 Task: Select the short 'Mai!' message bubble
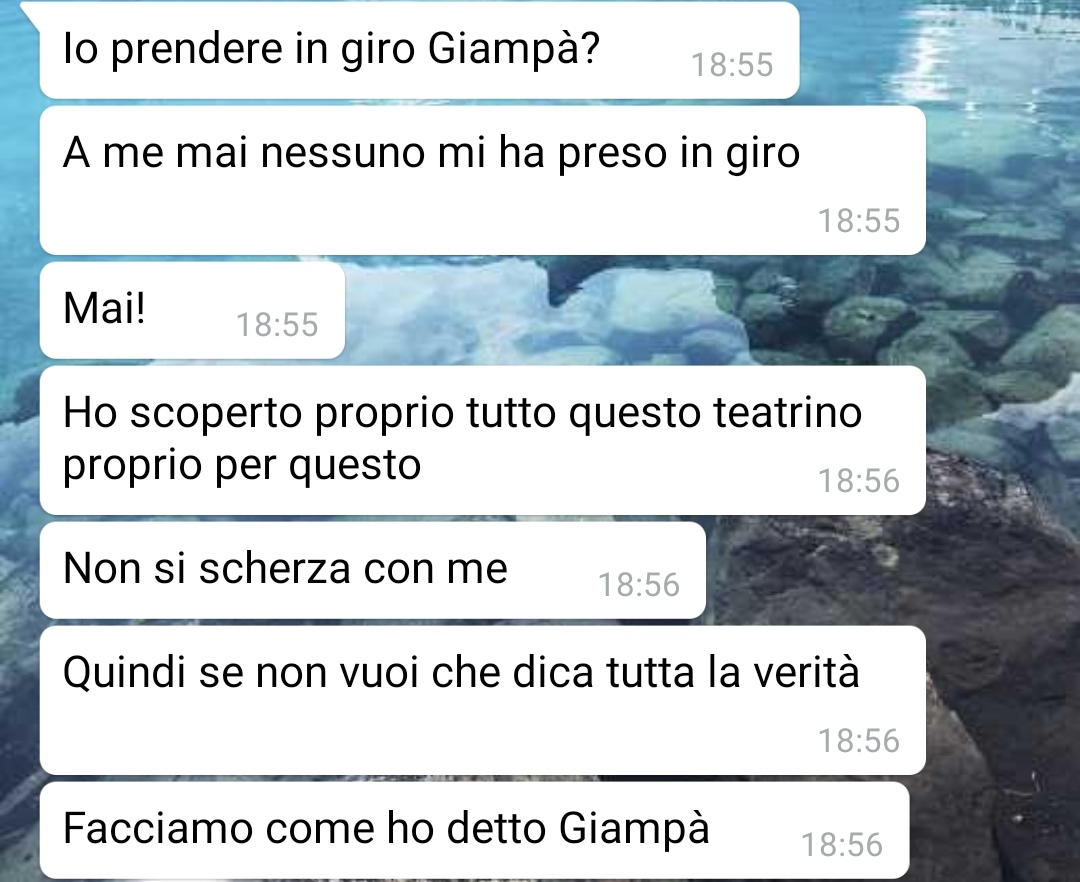tap(192, 310)
